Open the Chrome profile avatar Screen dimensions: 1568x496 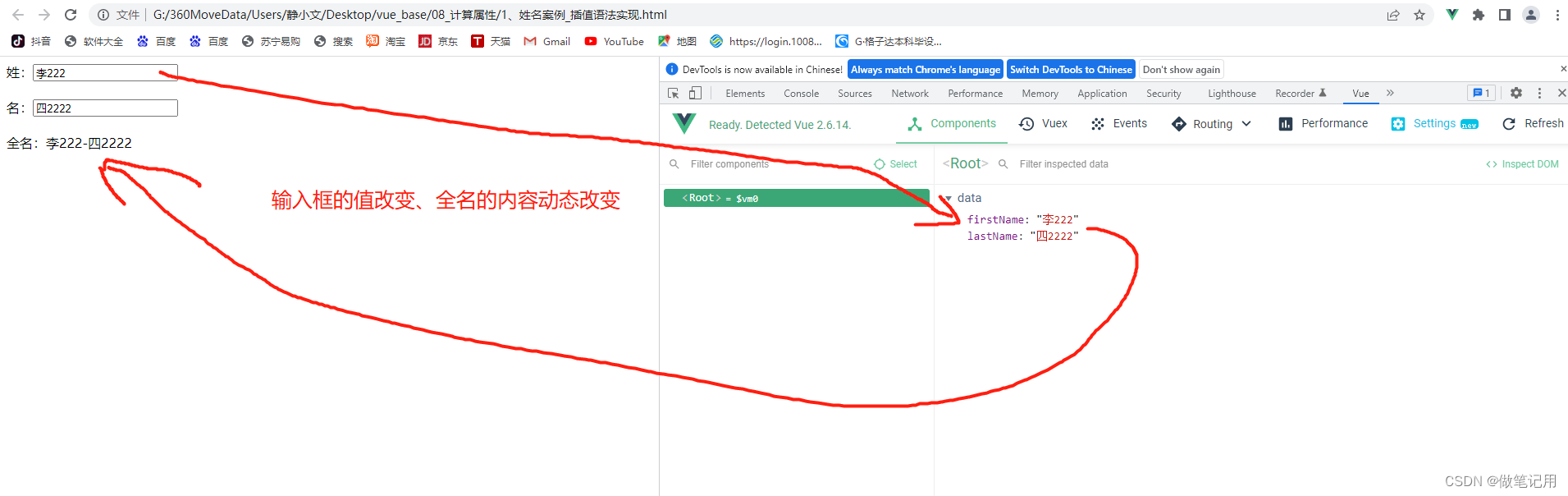point(1531,15)
